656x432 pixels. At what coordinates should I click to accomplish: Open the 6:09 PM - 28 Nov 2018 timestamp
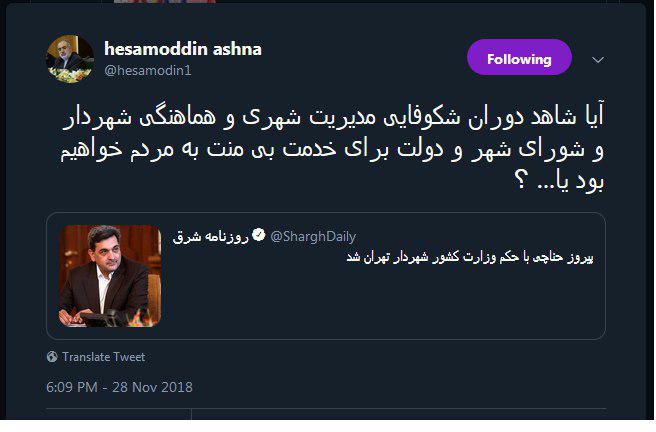click(119, 387)
